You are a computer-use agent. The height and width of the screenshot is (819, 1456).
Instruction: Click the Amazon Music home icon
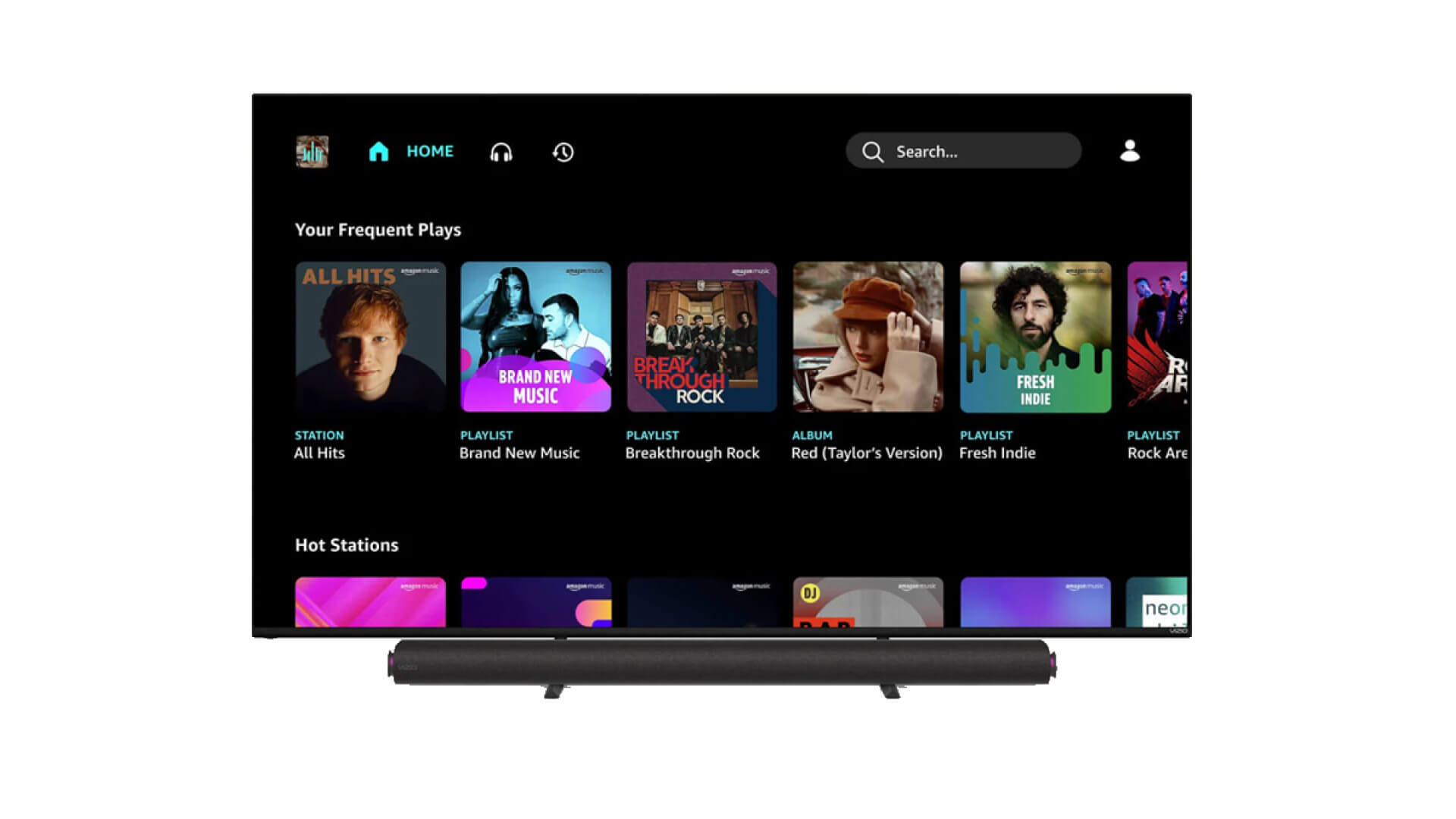[x=378, y=151]
